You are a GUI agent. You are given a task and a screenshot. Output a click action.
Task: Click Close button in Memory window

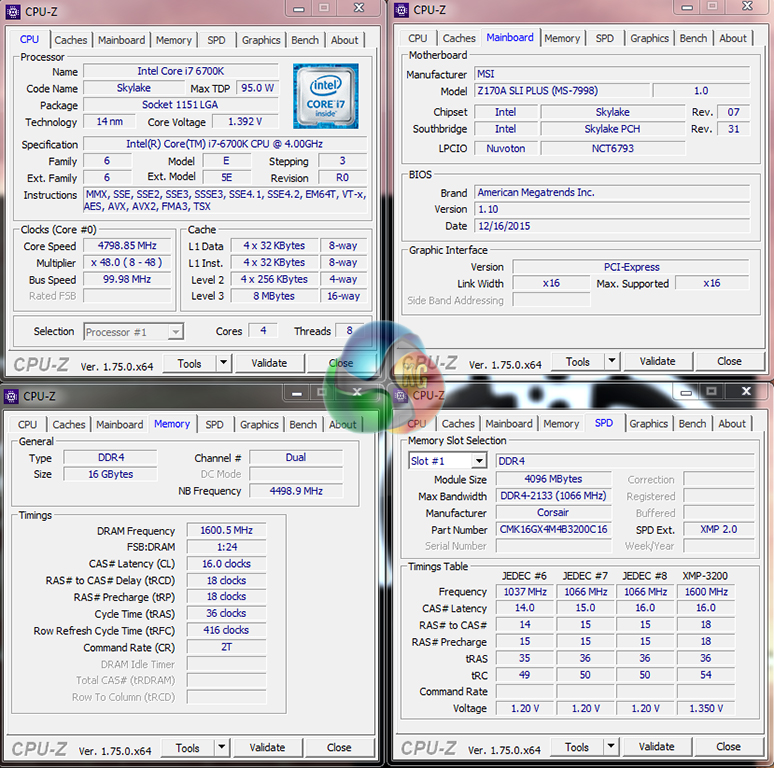point(339,748)
